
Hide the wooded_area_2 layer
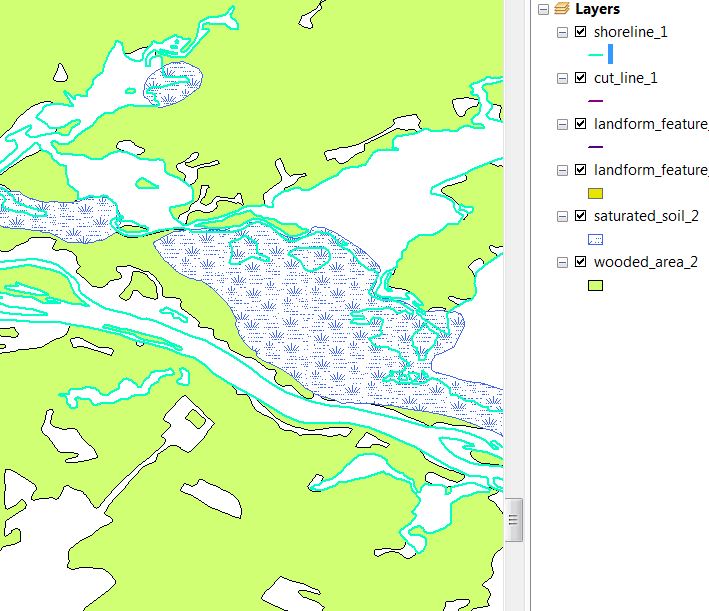(581, 262)
